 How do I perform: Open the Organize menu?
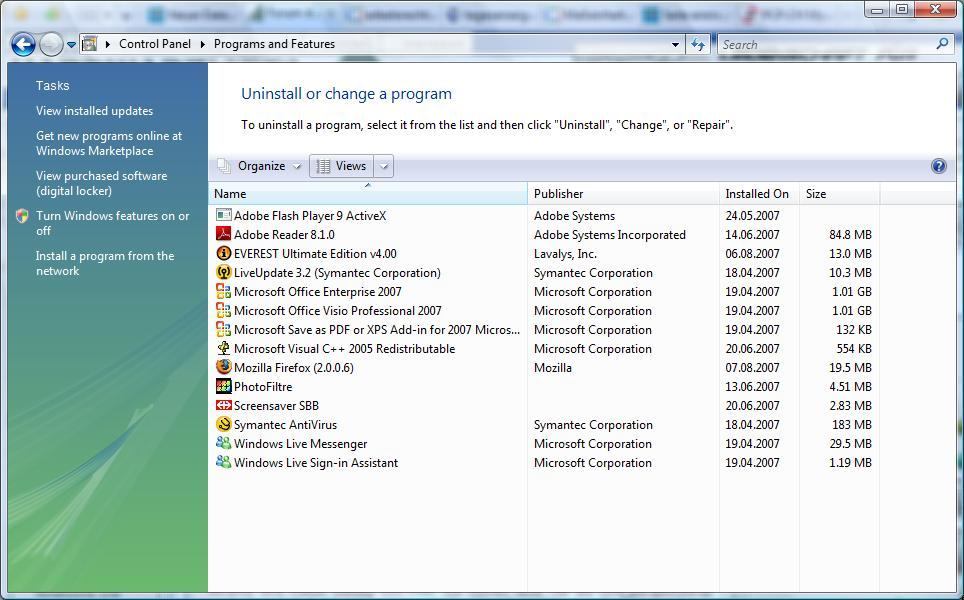click(x=261, y=166)
